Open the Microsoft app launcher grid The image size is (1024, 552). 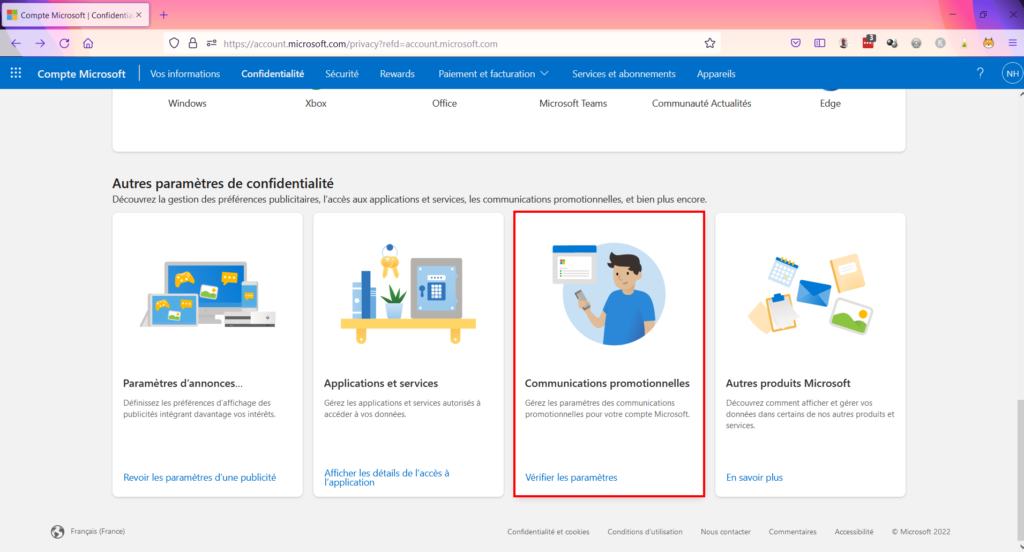click(x=16, y=73)
